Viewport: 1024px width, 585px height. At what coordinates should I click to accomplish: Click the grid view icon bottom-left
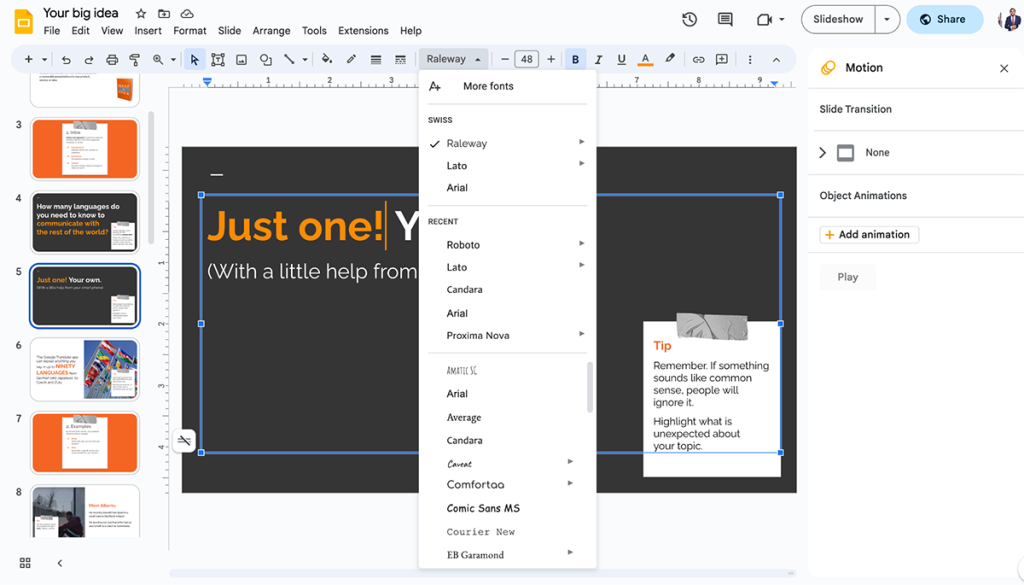[x=24, y=563]
